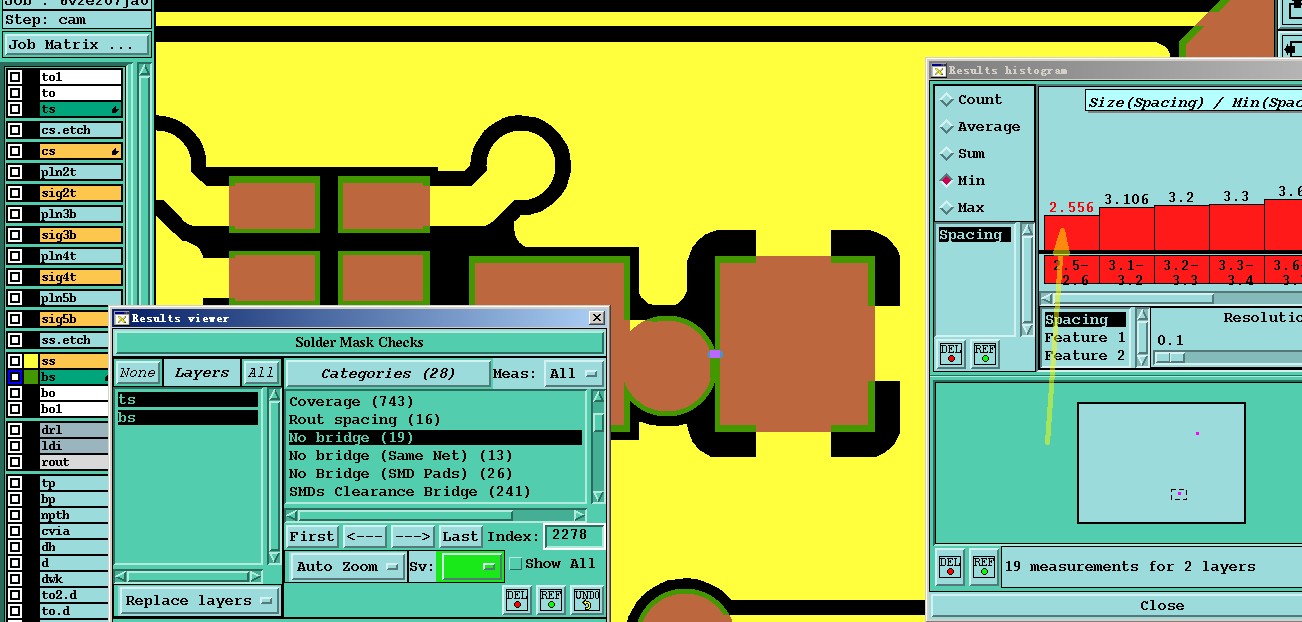Click the REF icon beside the measurements status text
Image resolution: width=1302 pixels, height=622 pixels.
click(x=984, y=567)
